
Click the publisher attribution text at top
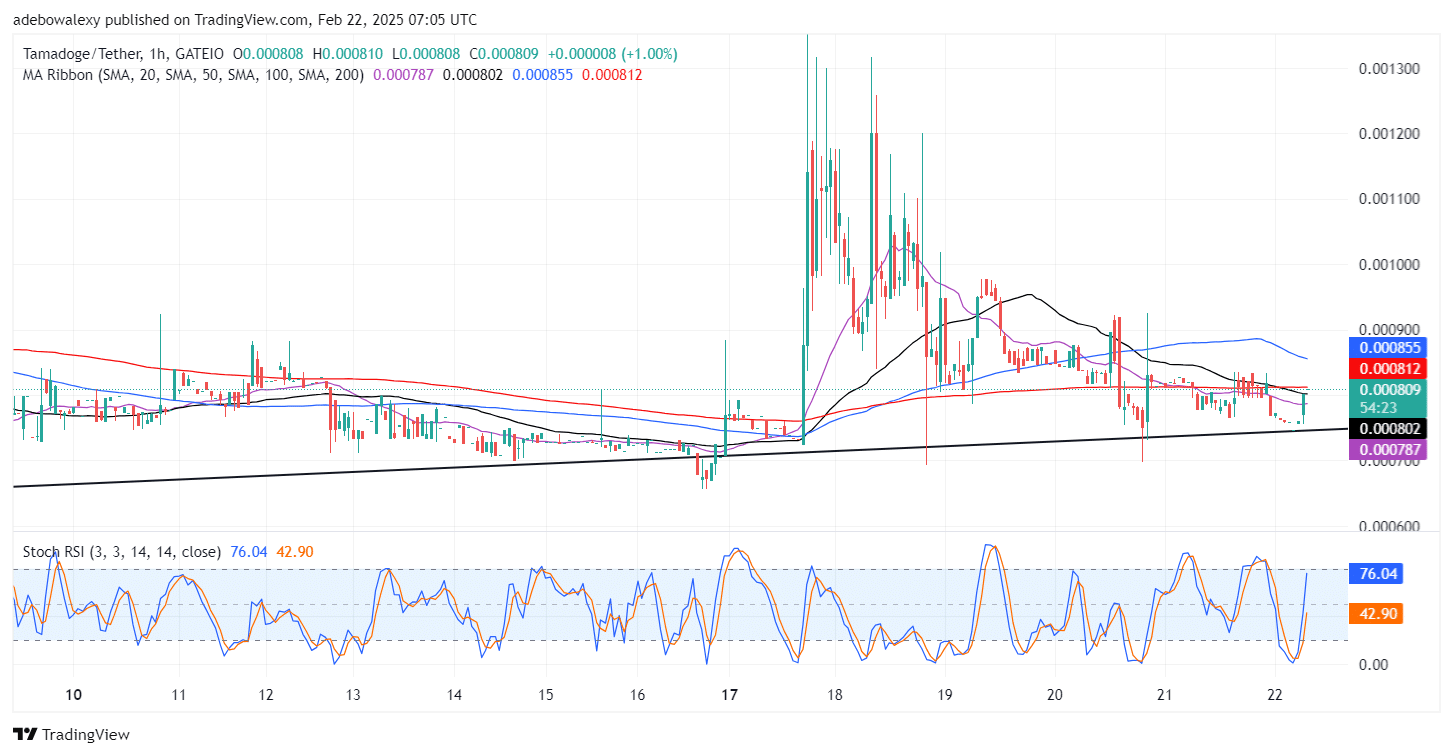[245, 19]
